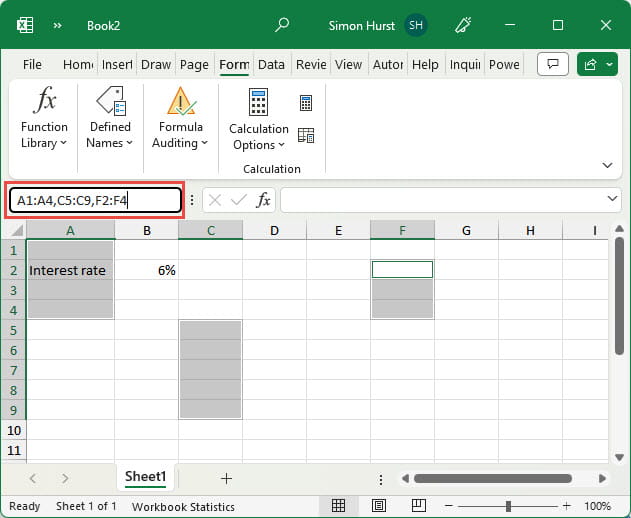
Task: Expand the Calculation Options dropdown
Action: [259, 144]
